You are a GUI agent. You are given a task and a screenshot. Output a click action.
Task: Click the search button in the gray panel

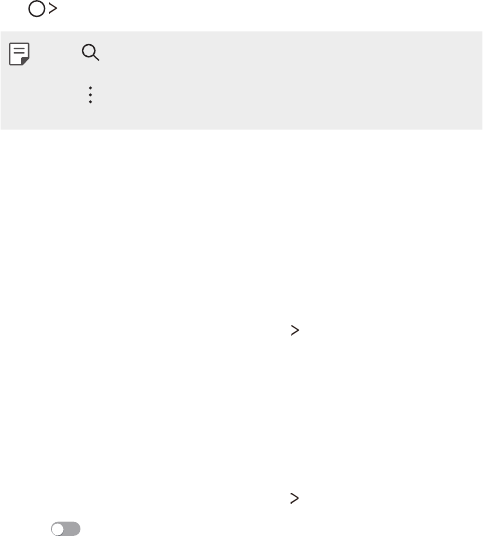point(91,52)
